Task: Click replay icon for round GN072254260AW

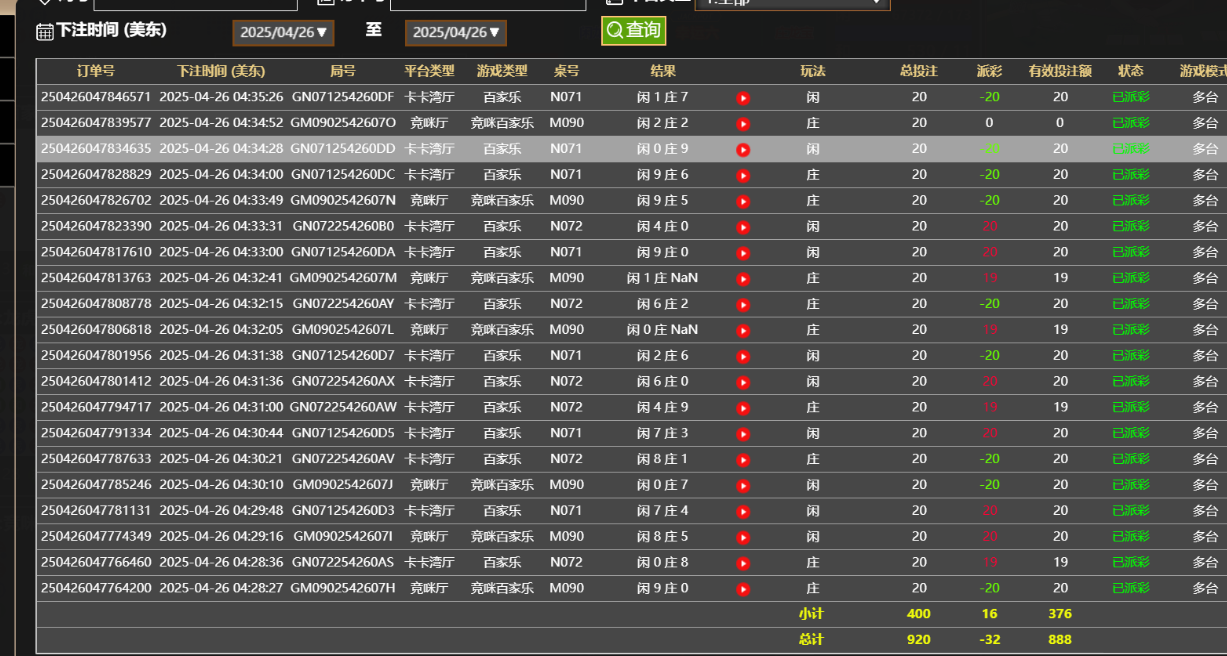Action: click(x=743, y=408)
